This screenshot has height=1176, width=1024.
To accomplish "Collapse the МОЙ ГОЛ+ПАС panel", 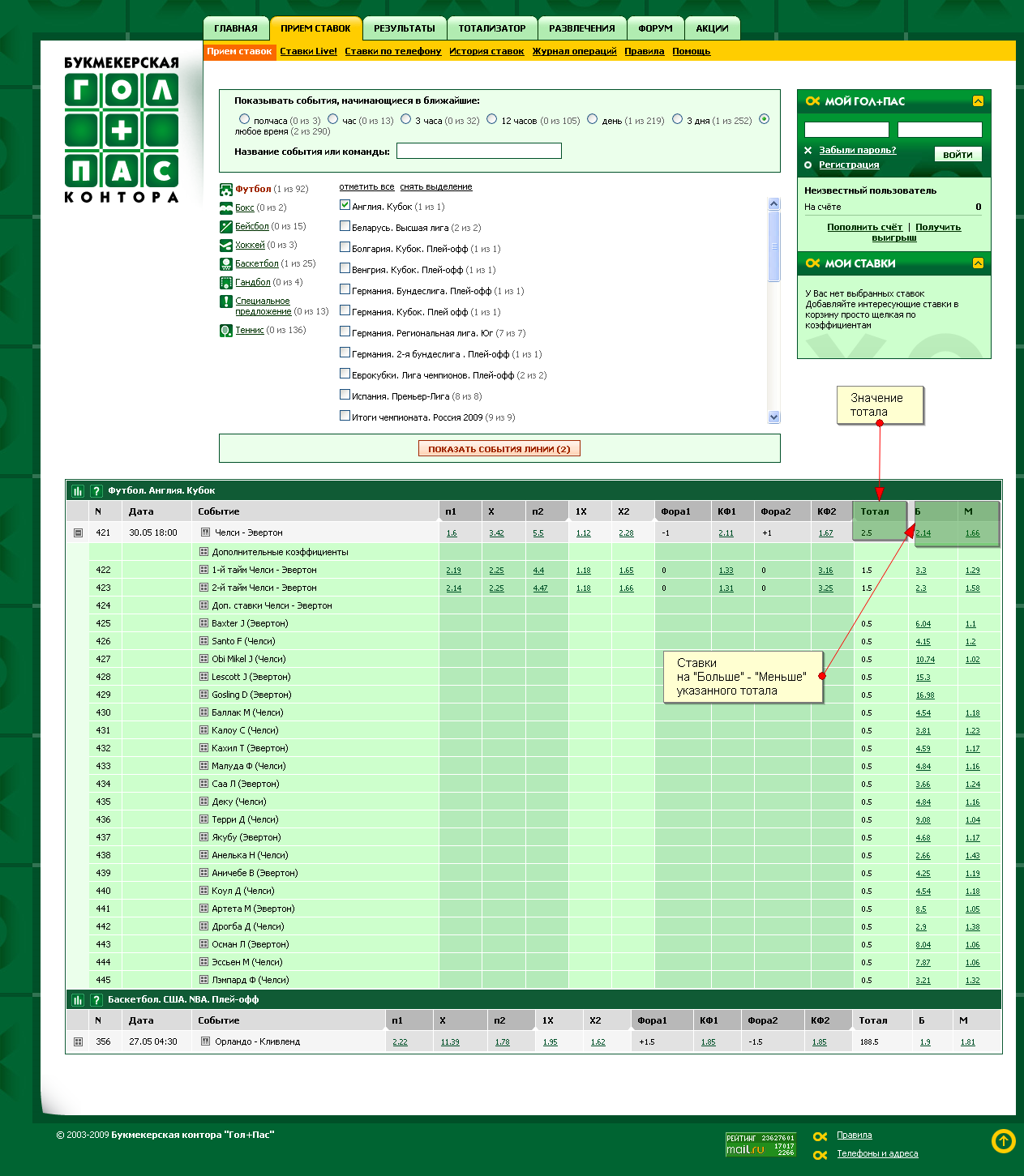I will coord(978,101).
